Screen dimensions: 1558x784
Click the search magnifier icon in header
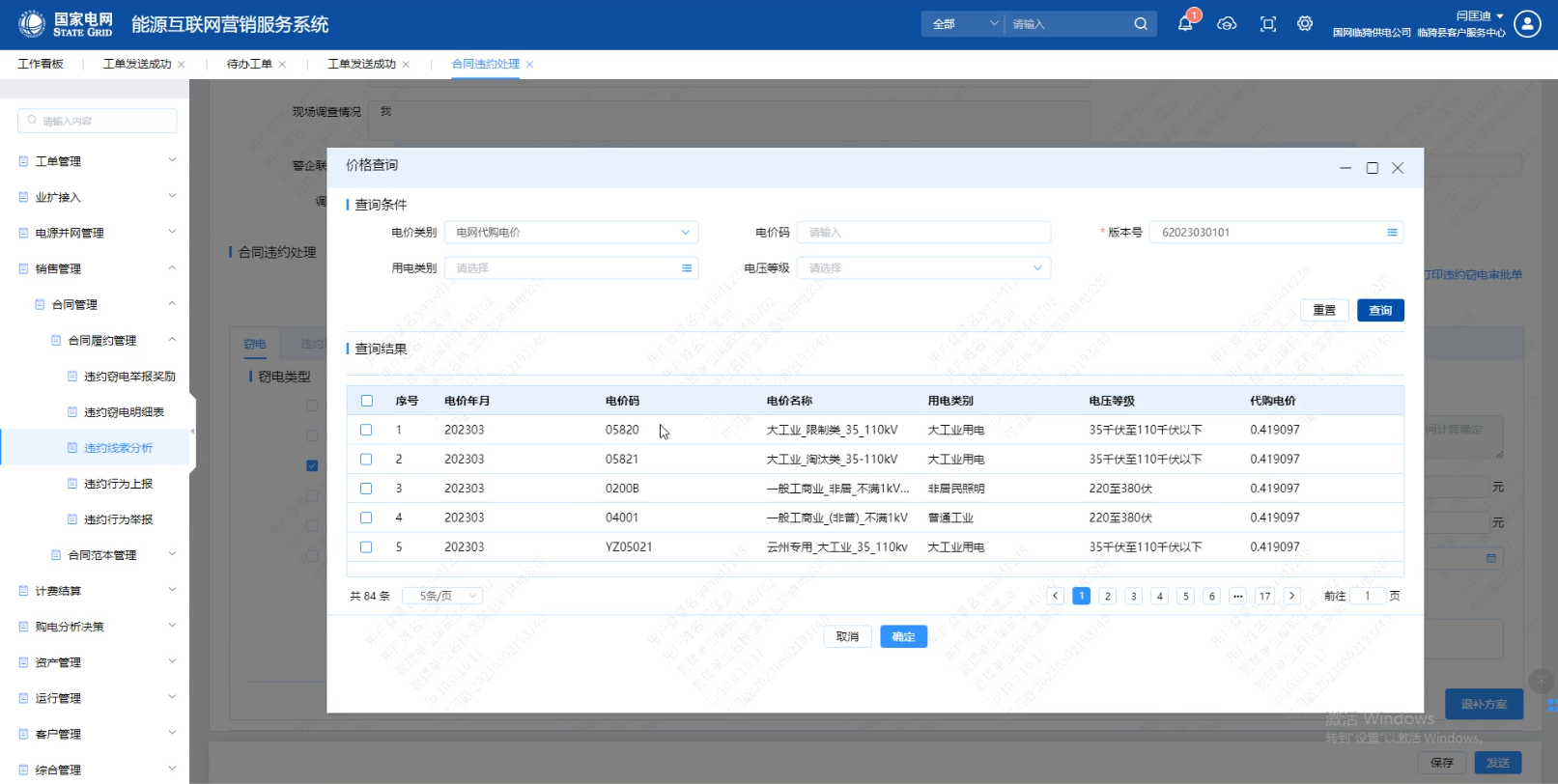click(x=1141, y=24)
